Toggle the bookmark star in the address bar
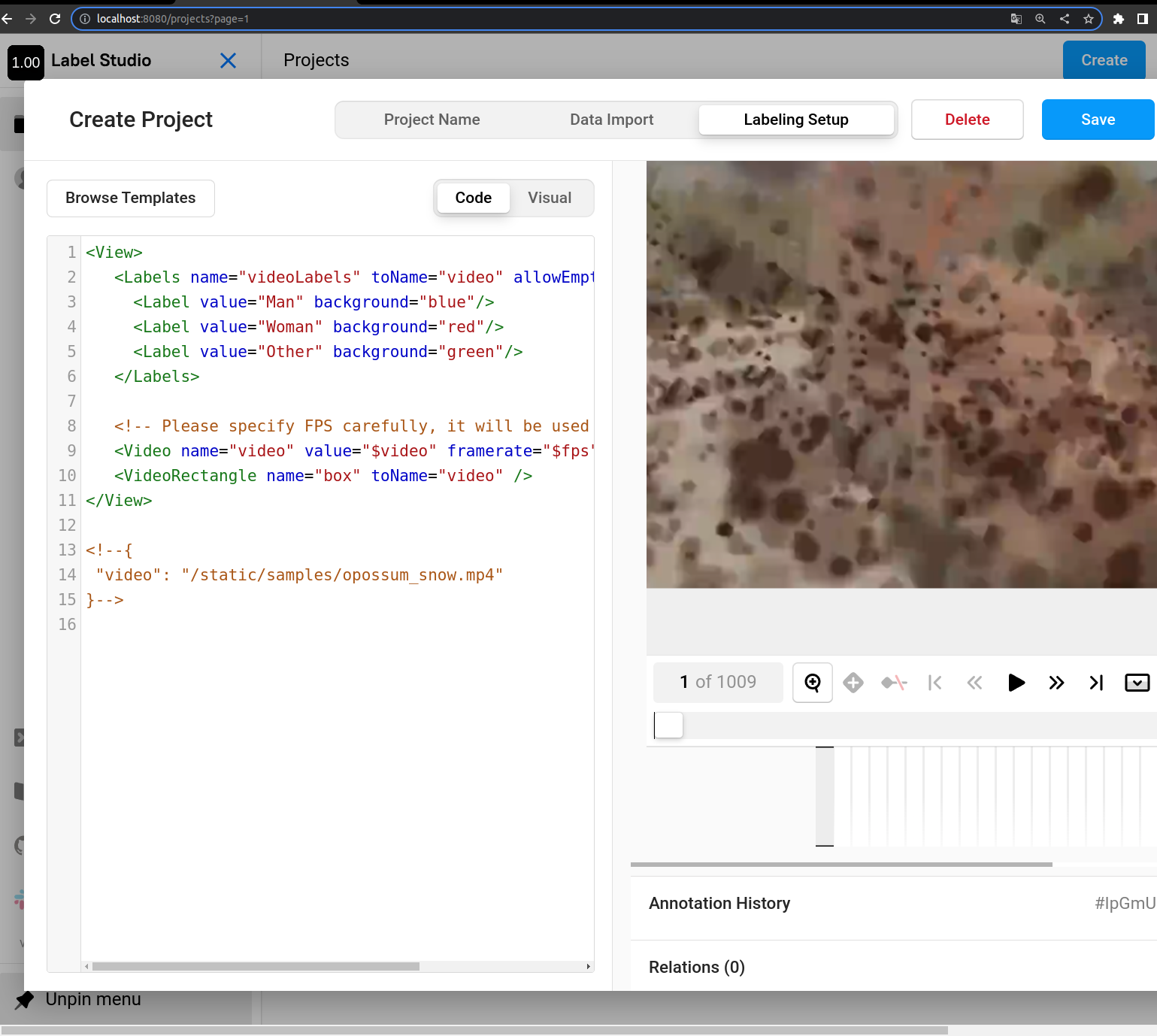Viewport: 1157px width, 1036px height. (1088, 19)
